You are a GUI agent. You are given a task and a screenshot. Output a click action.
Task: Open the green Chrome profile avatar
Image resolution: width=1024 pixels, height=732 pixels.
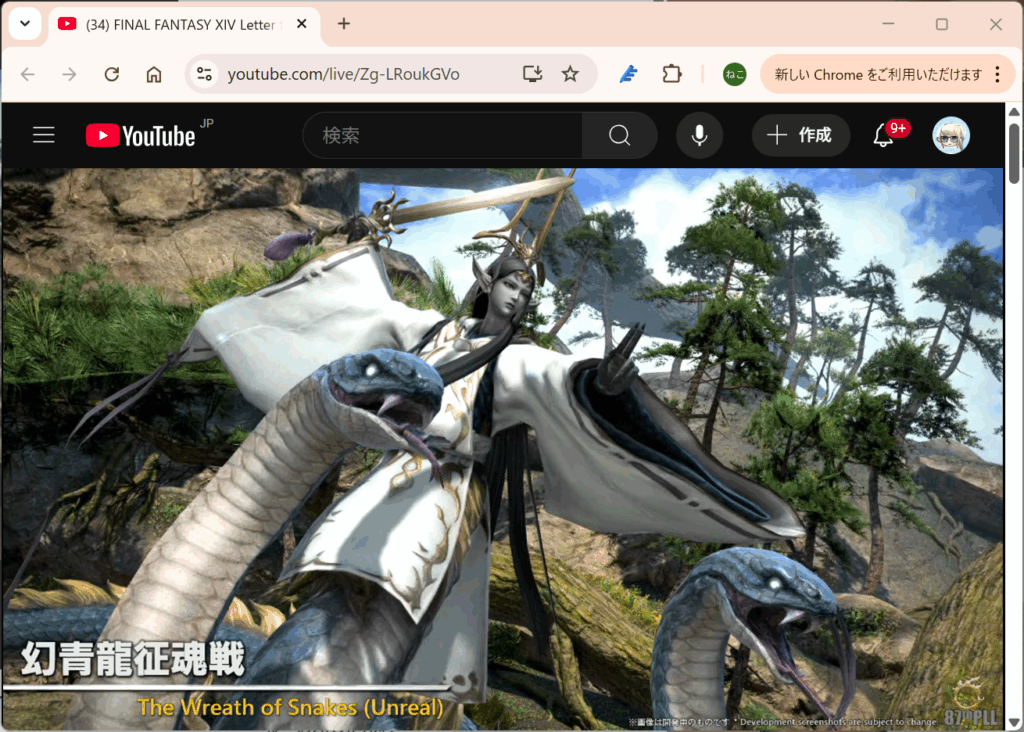pos(735,74)
